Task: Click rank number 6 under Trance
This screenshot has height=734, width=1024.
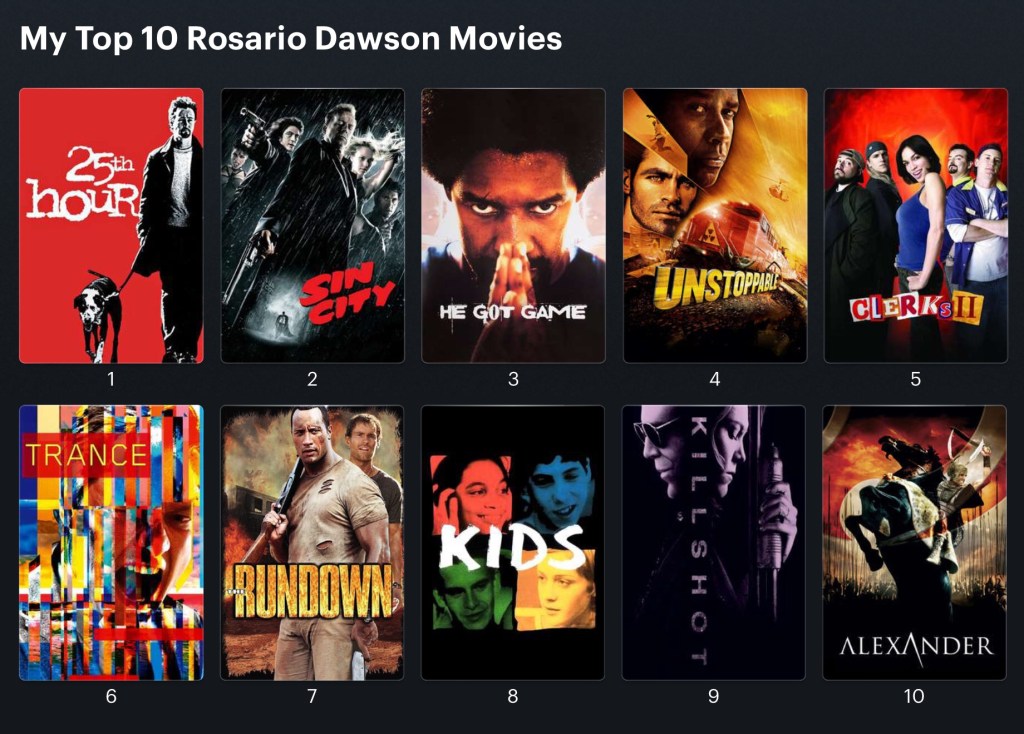Action: click(111, 696)
